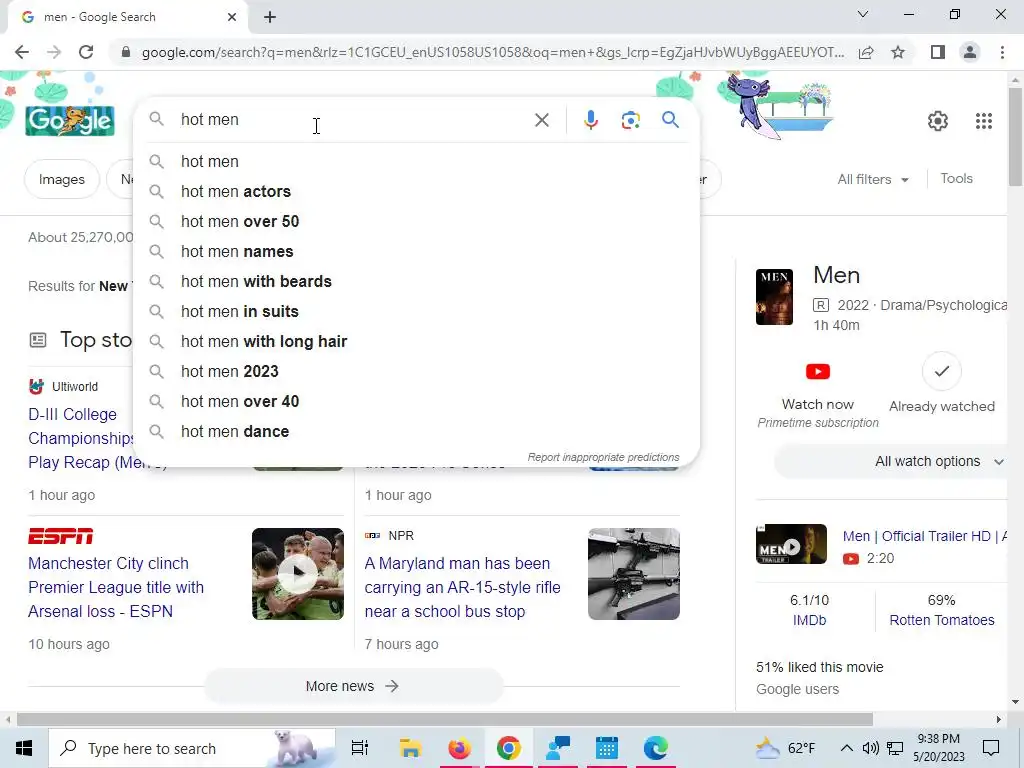Open the Google apps grid
Viewport: 1024px width, 768px height.
tap(984, 121)
